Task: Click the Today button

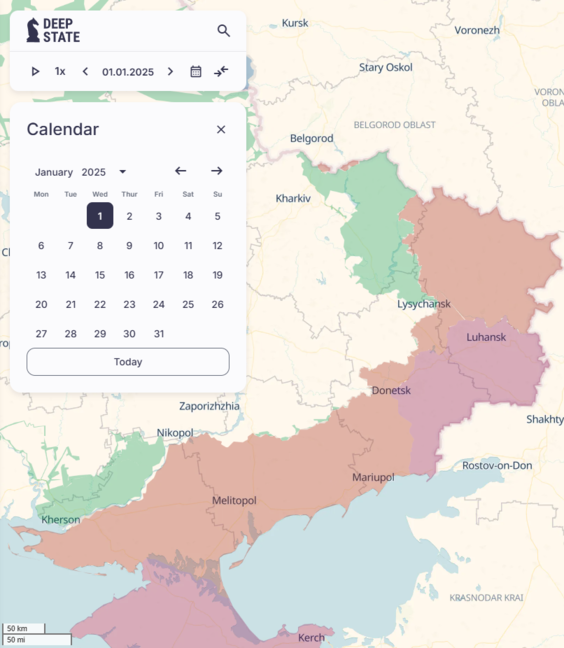Action: 128,362
